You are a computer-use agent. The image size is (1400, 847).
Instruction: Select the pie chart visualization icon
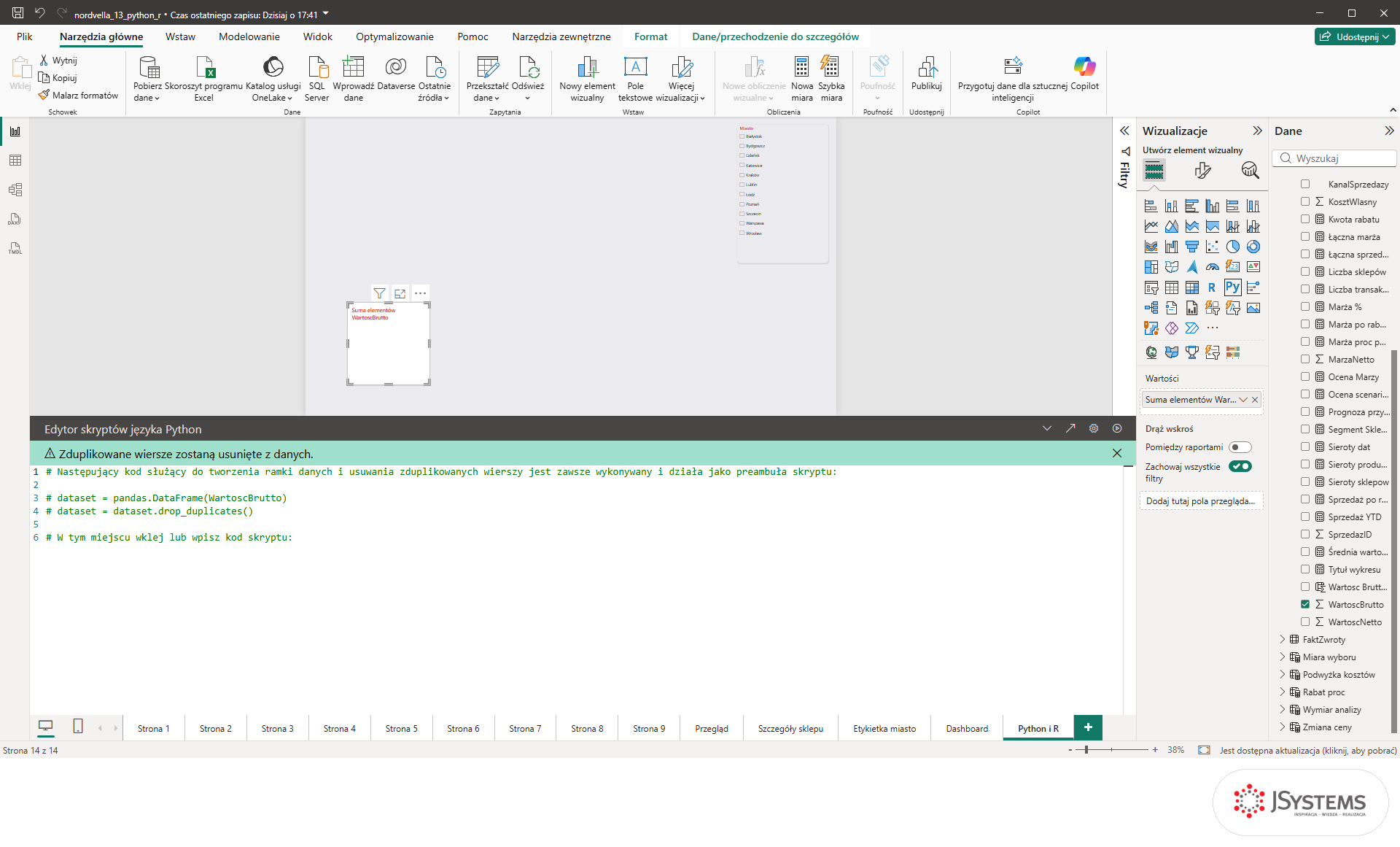click(1232, 247)
